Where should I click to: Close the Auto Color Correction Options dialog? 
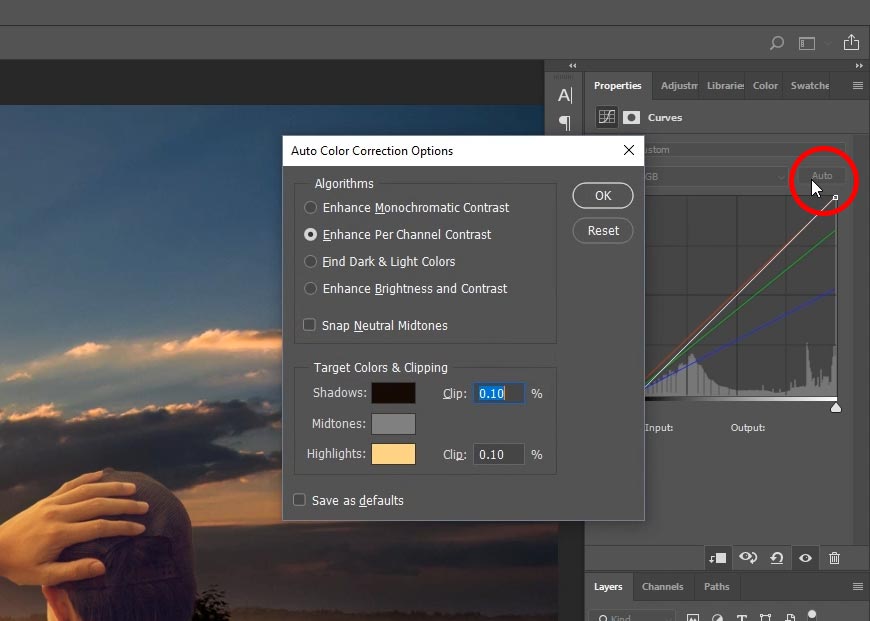point(629,150)
